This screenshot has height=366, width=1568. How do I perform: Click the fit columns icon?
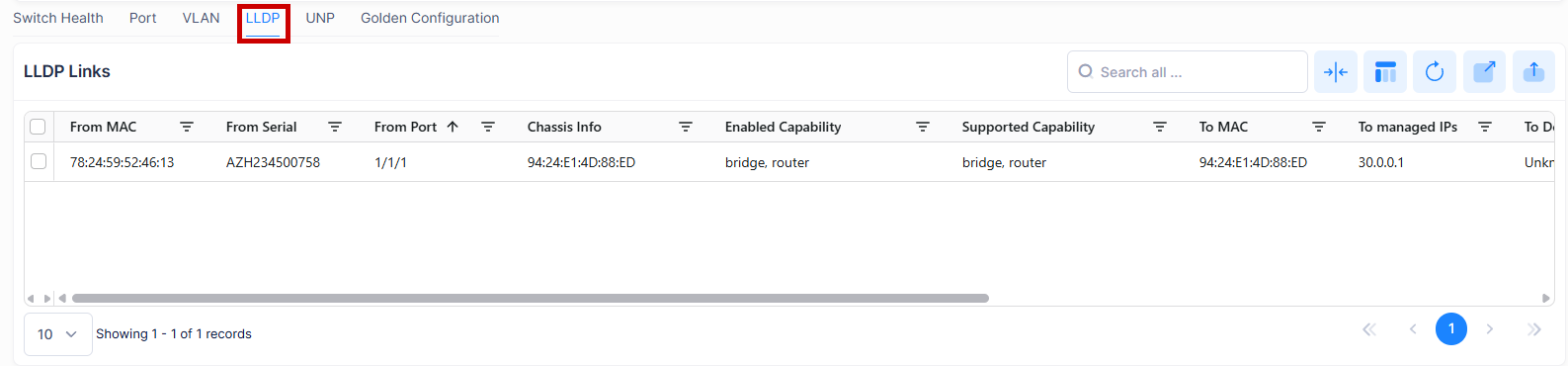tap(1335, 71)
